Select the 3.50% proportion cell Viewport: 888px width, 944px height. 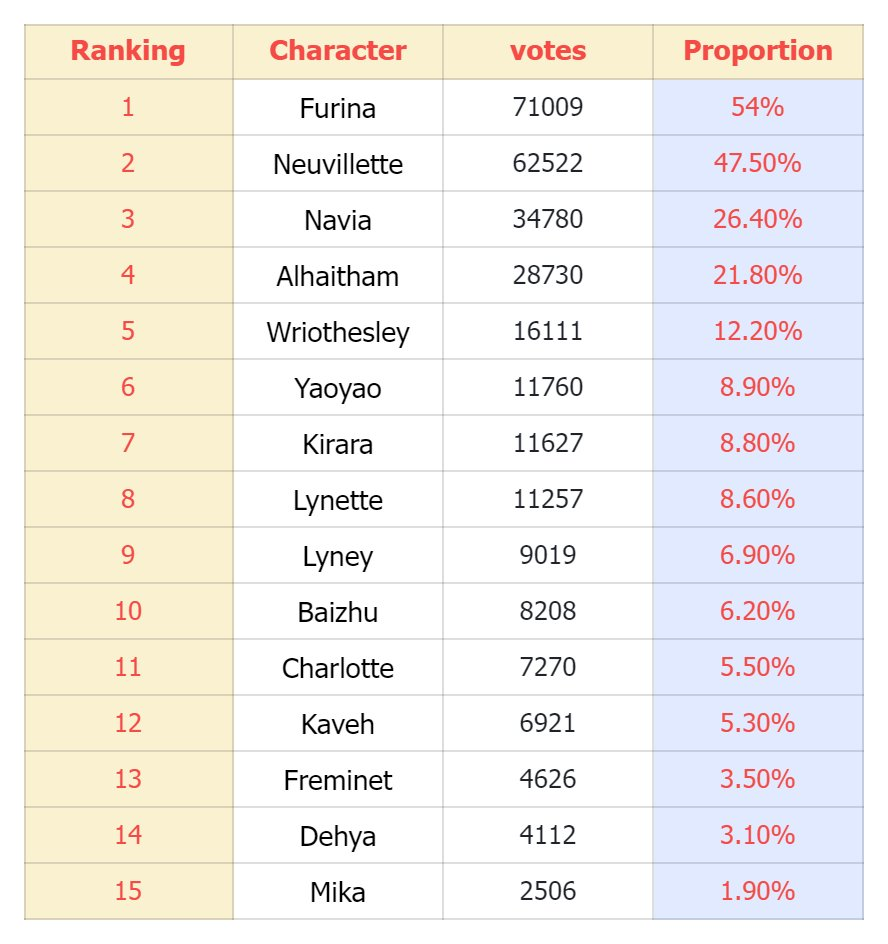pyautogui.click(x=758, y=779)
